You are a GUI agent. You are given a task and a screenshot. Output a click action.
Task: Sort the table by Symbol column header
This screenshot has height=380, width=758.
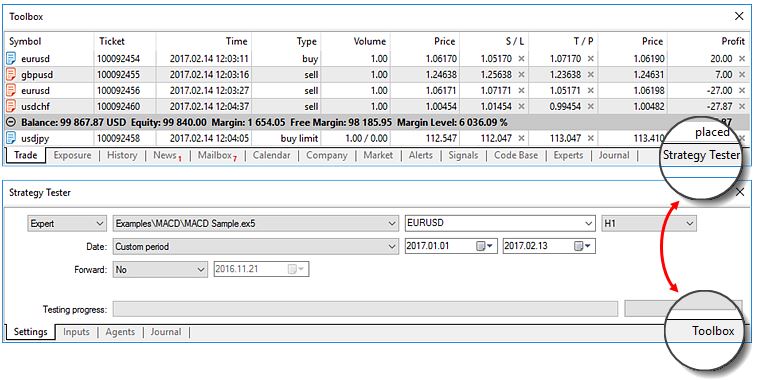point(50,42)
